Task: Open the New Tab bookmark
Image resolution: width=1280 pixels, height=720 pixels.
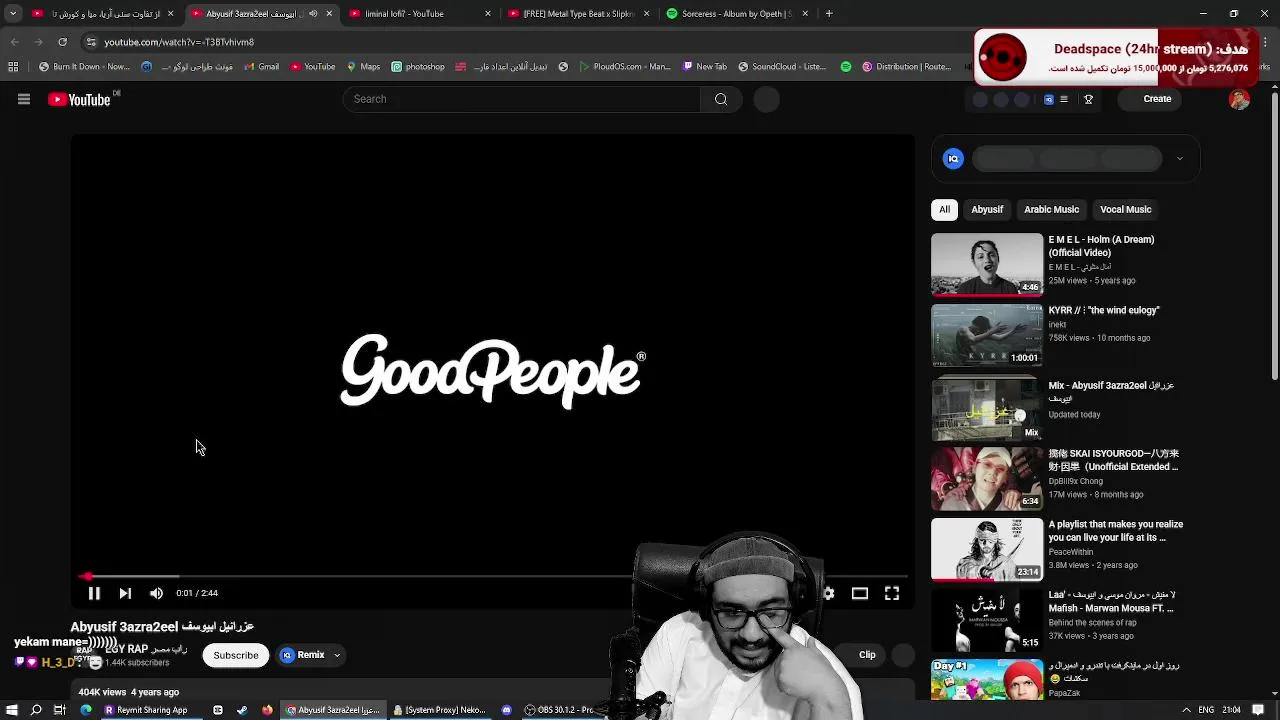Action: coord(705,67)
